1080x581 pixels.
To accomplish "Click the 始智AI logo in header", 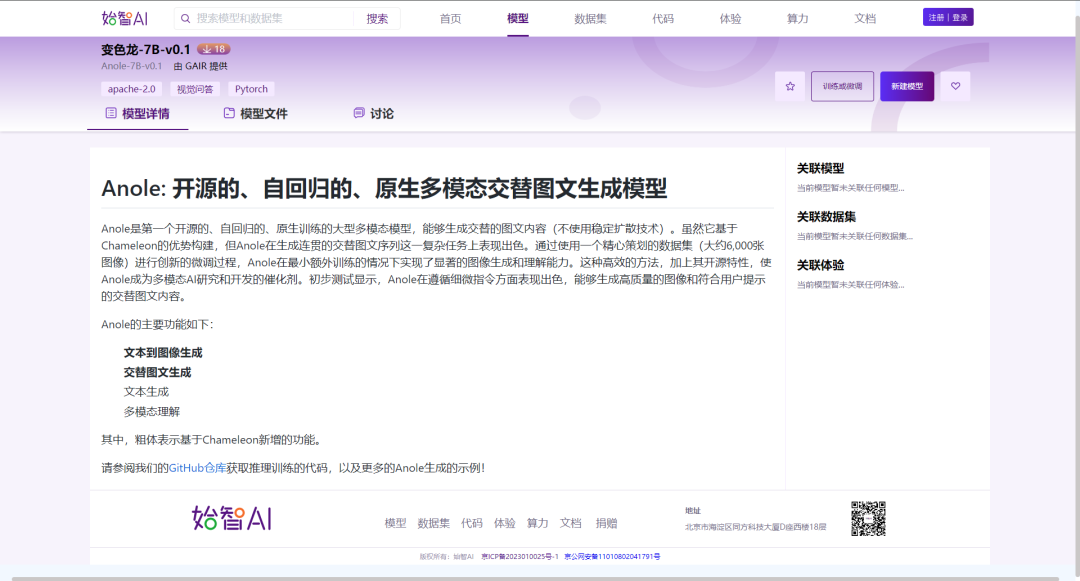I will pos(125,19).
